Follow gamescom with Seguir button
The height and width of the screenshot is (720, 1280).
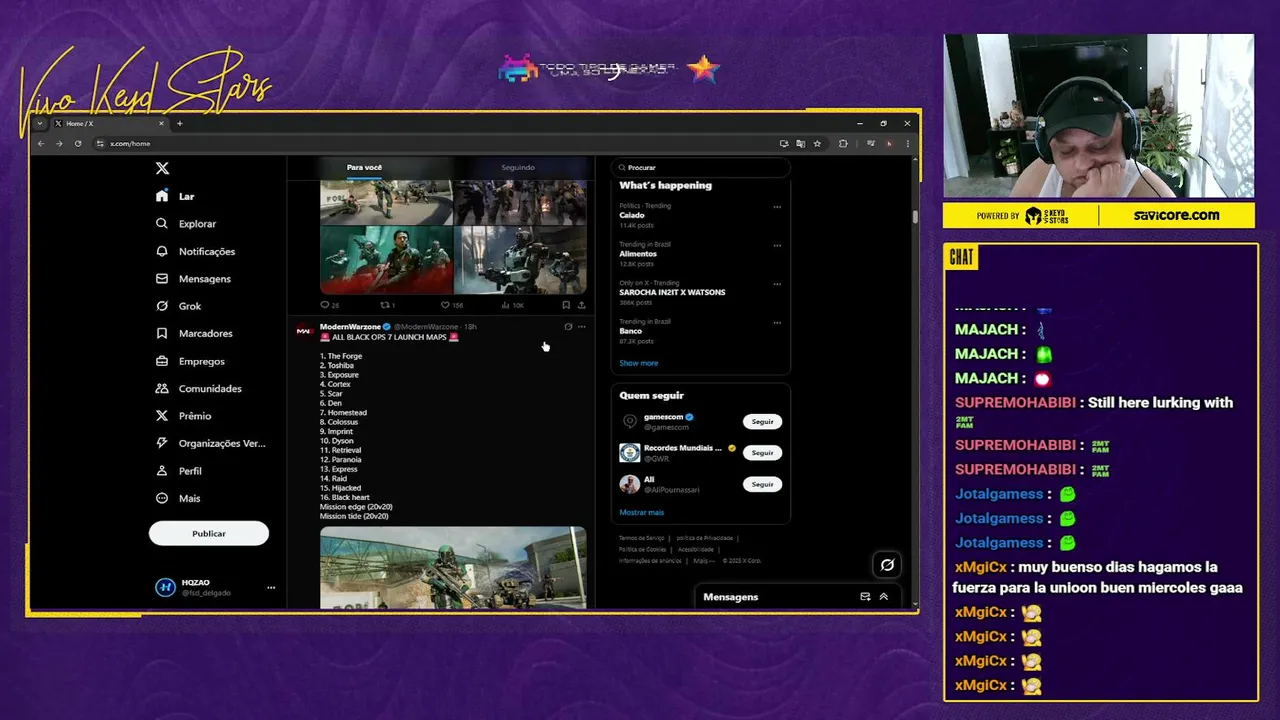762,422
